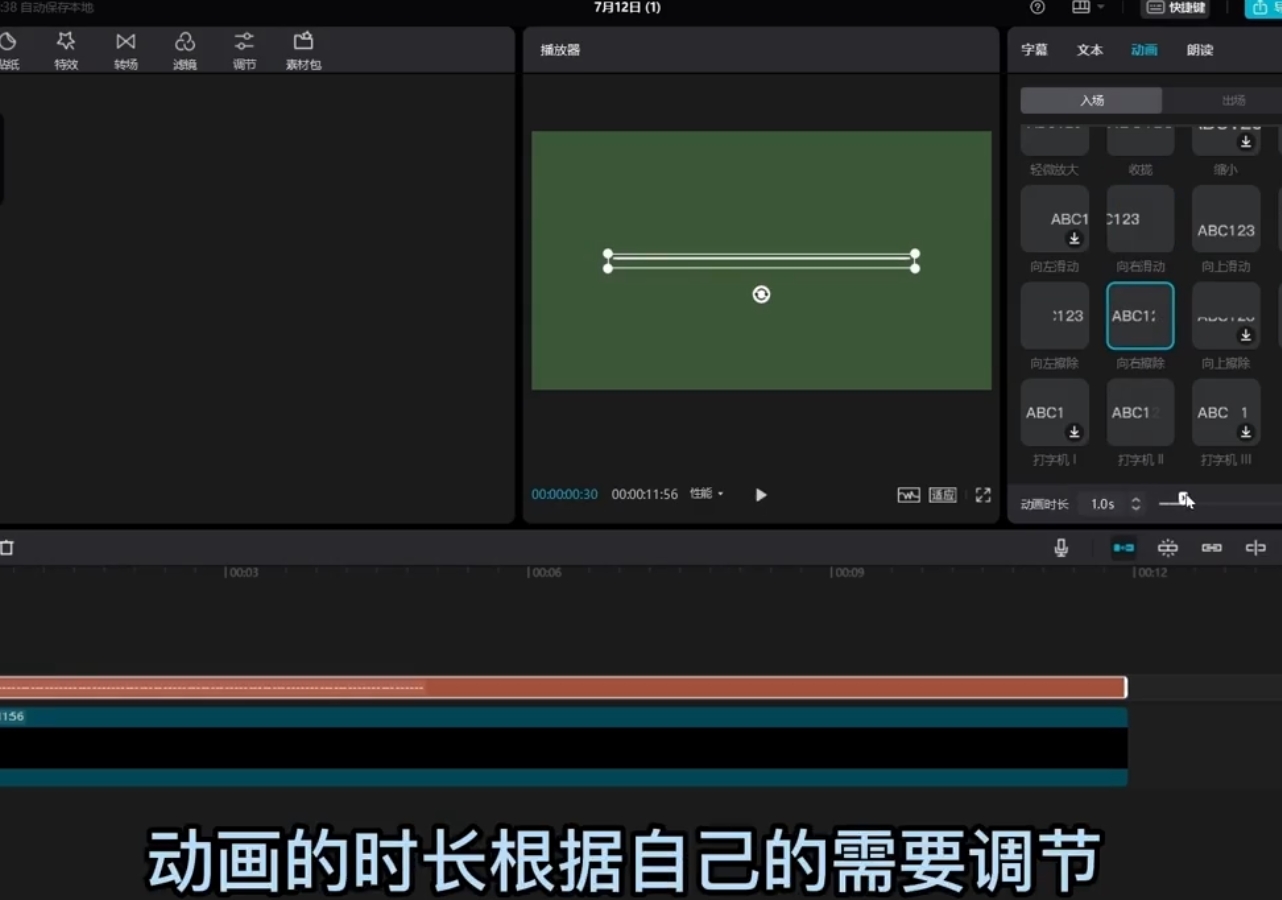The height and width of the screenshot is (900, 1282).
Task: Open the 调节 (Adjust) panel
Action: click(x=244, y=50)
